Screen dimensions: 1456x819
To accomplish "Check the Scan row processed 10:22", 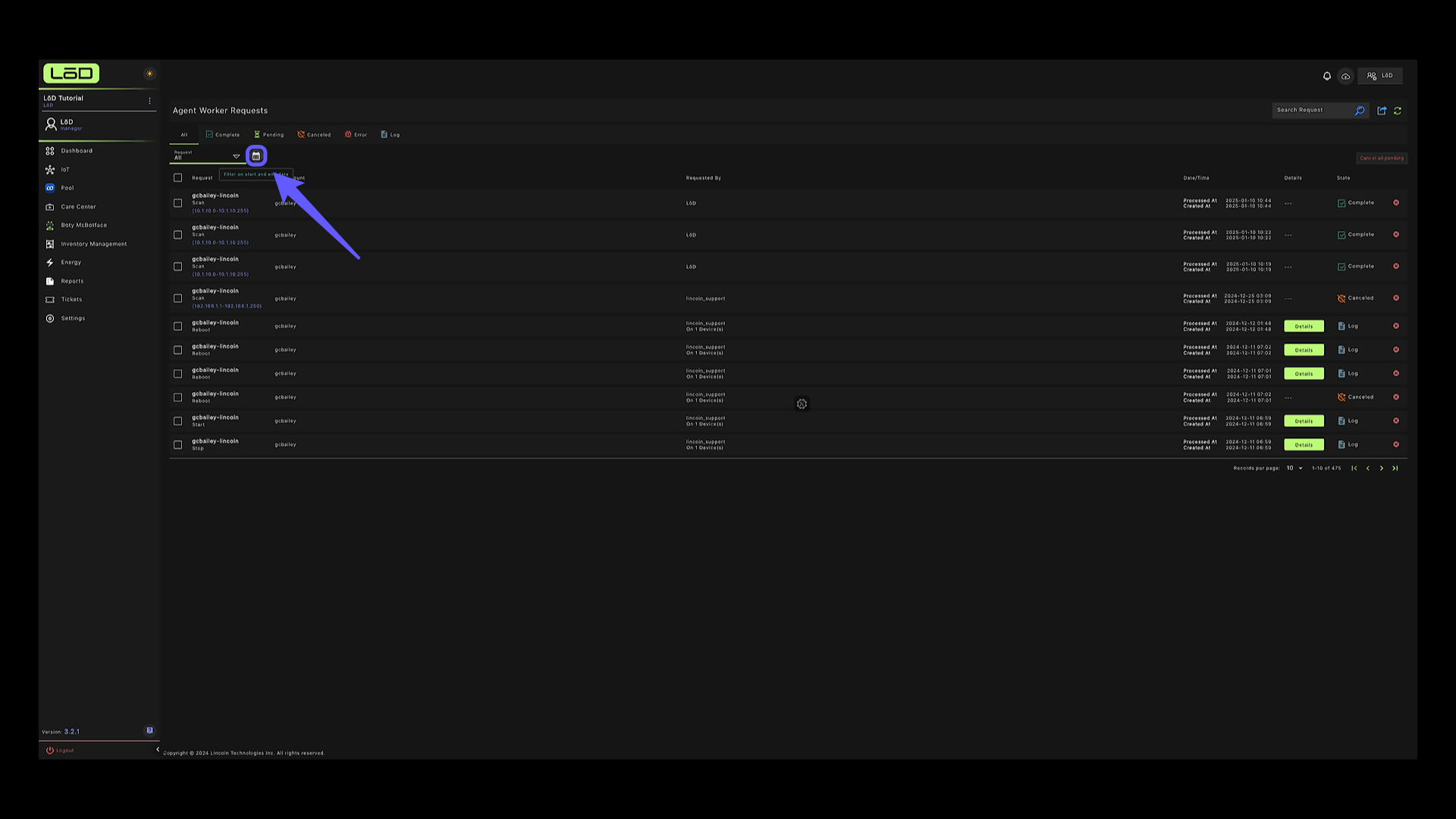I will (178, 235).
